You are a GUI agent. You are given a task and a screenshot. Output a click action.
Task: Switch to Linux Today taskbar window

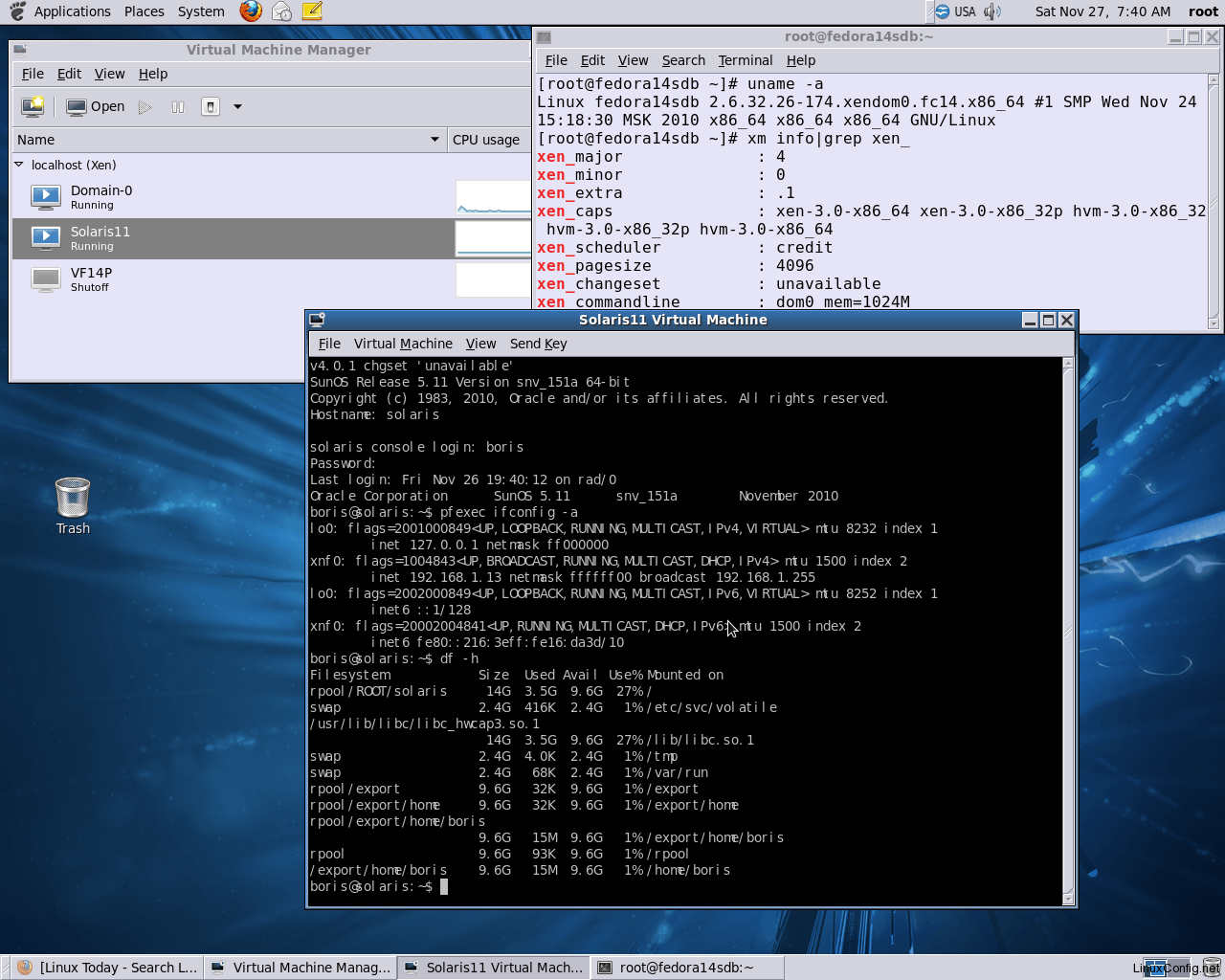107,968
